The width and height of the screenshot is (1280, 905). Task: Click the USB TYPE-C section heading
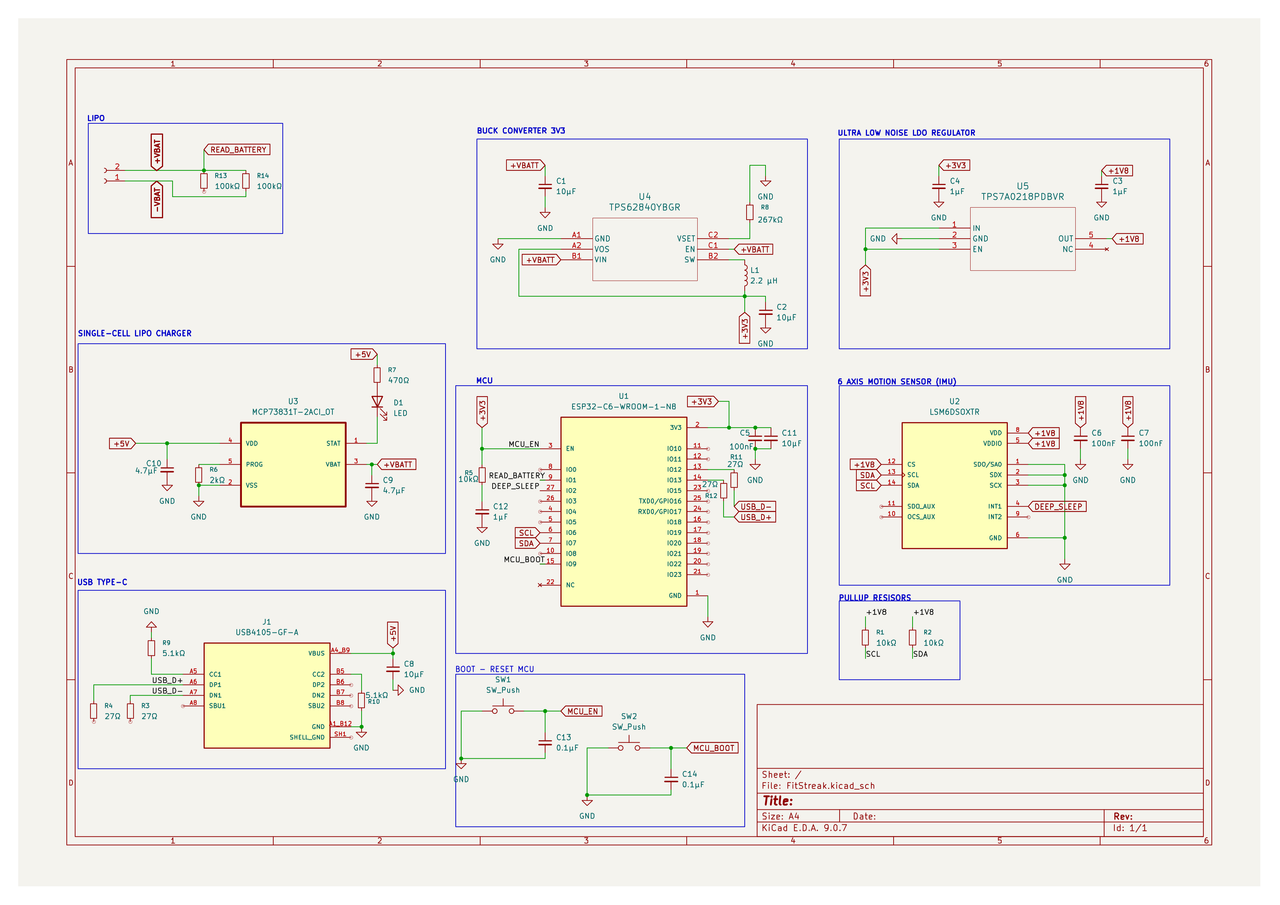pos(103,582)
